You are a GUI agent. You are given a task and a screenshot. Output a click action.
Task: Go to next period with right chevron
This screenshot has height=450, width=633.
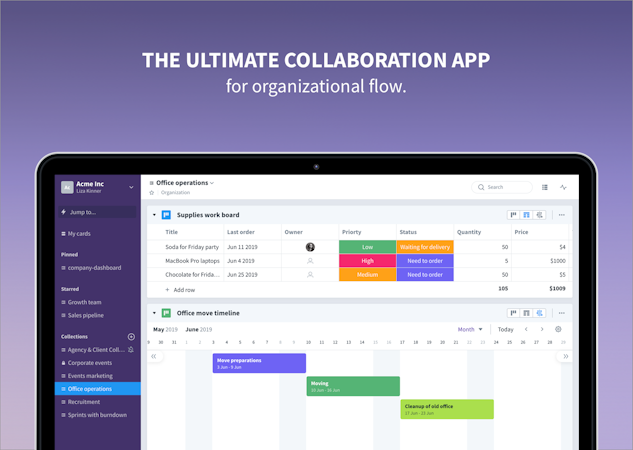click(x=542, y=329)
